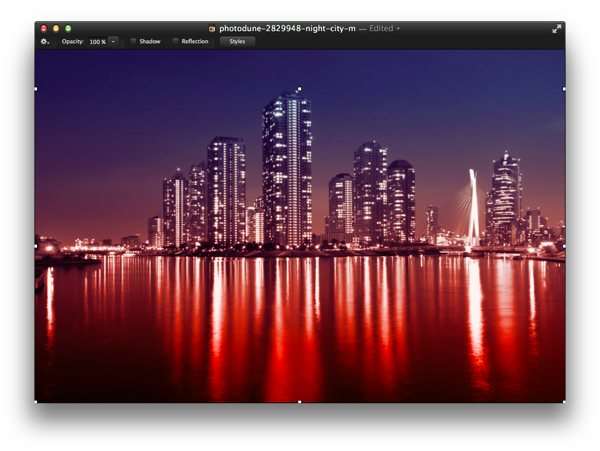The image size is (600, 451).
Task: Enable the Shadow checkbox
Action: 133,41
